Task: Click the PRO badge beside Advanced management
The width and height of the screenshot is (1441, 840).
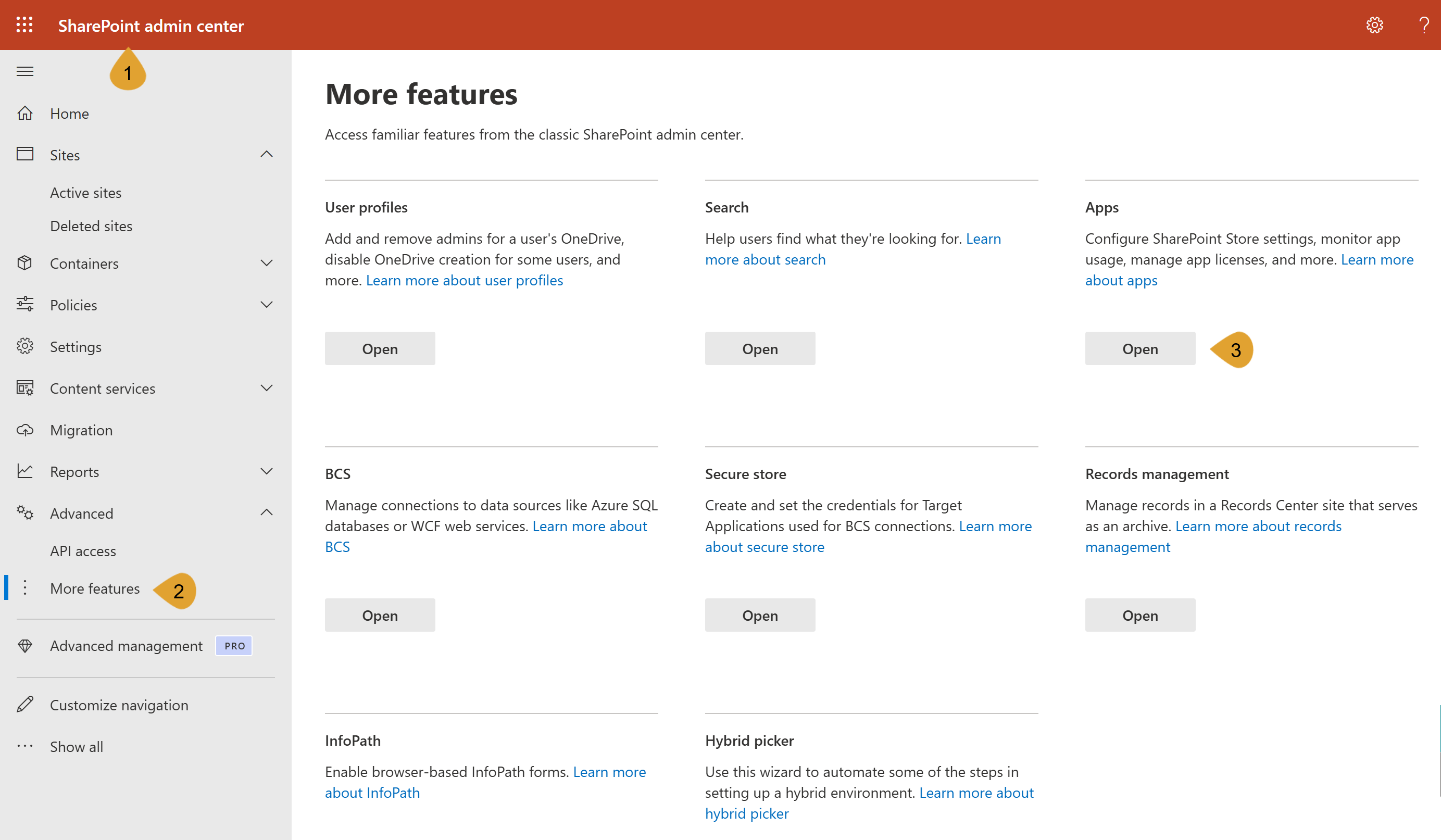Action: [x=234, y=646]
